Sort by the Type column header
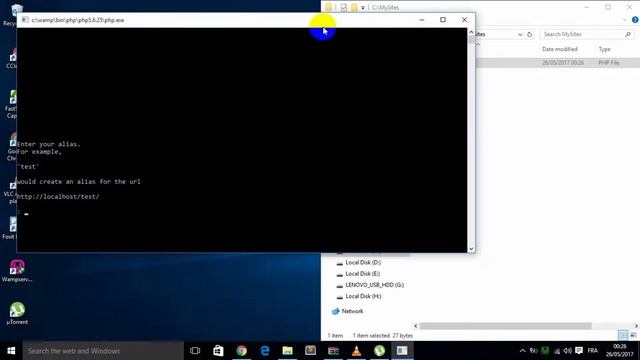This screenshot has width=640, height=360. pos(604,49)
